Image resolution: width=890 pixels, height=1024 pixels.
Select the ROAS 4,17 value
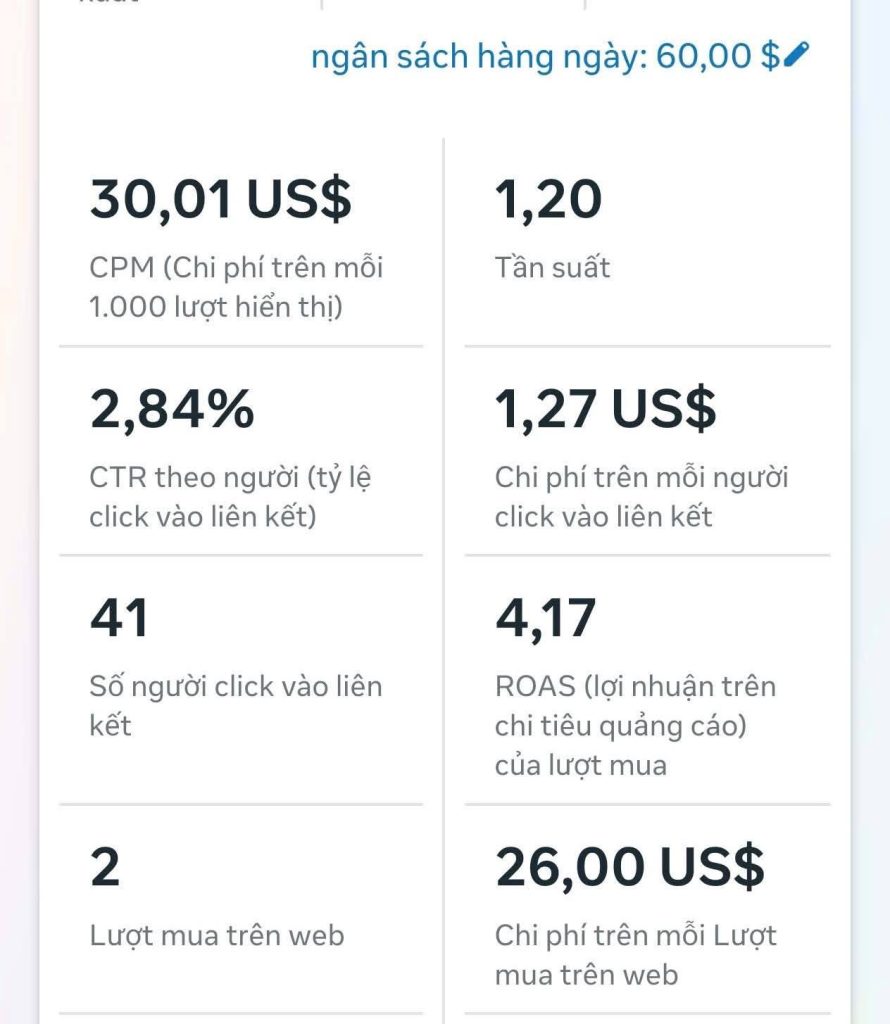click(545, 618)
